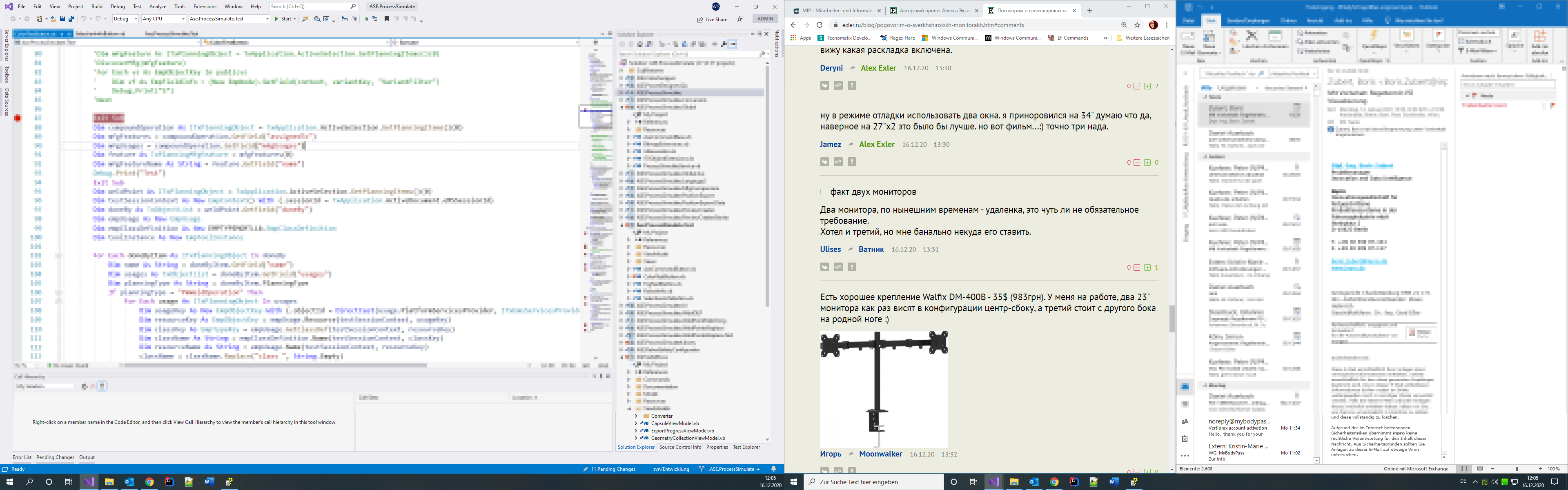Expand the CapsuleViewModel.vb tree node

[x=636, y=423]
